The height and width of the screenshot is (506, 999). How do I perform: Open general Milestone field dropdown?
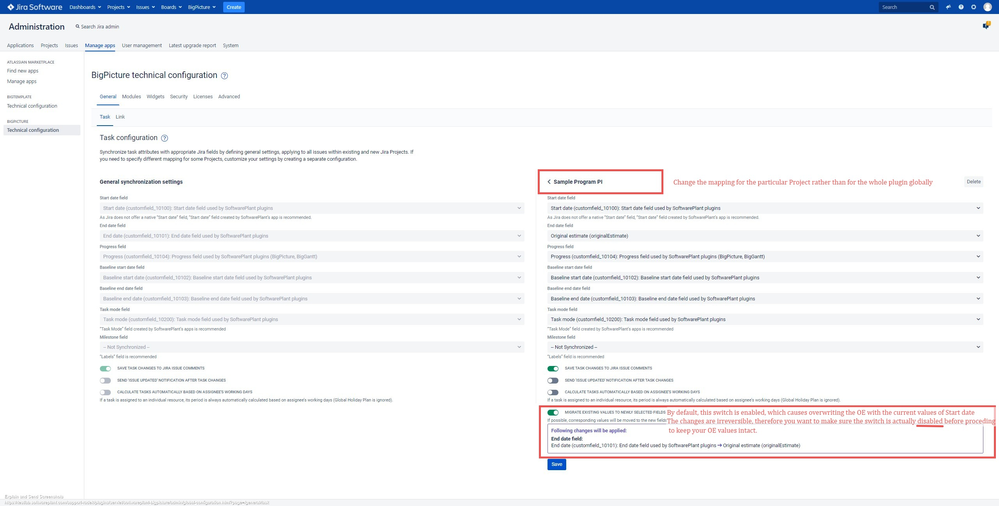312,347
